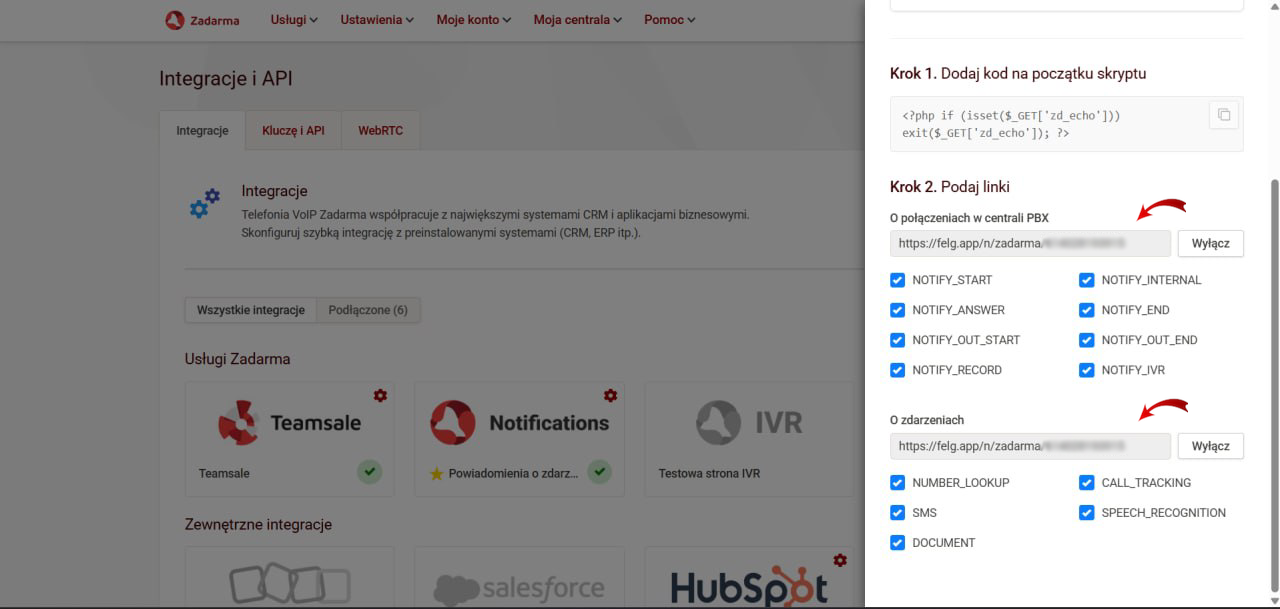Open the WebRTC tab

pyautogui.click(x=380, y=130)
